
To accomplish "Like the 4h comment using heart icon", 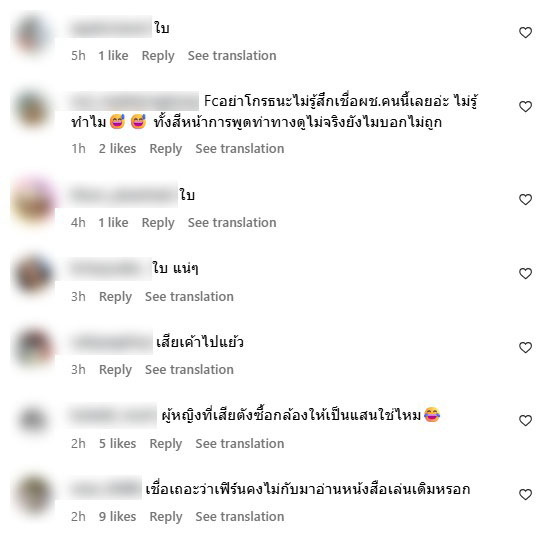I will 525,199.
